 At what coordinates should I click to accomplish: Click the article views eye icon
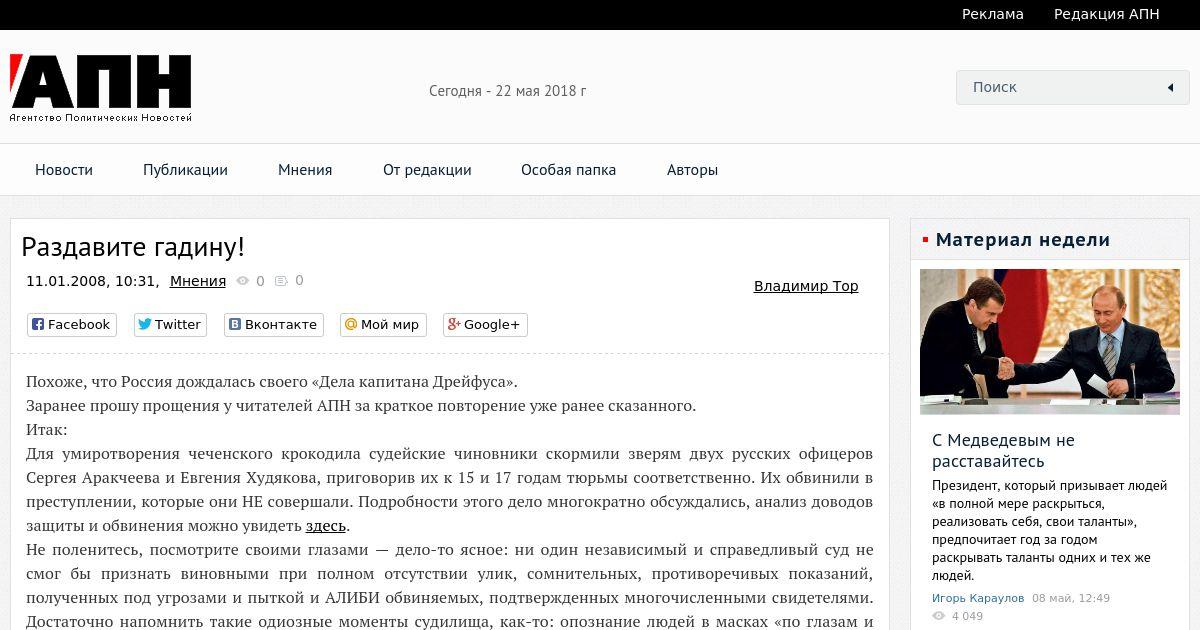[x=242, y=282]
